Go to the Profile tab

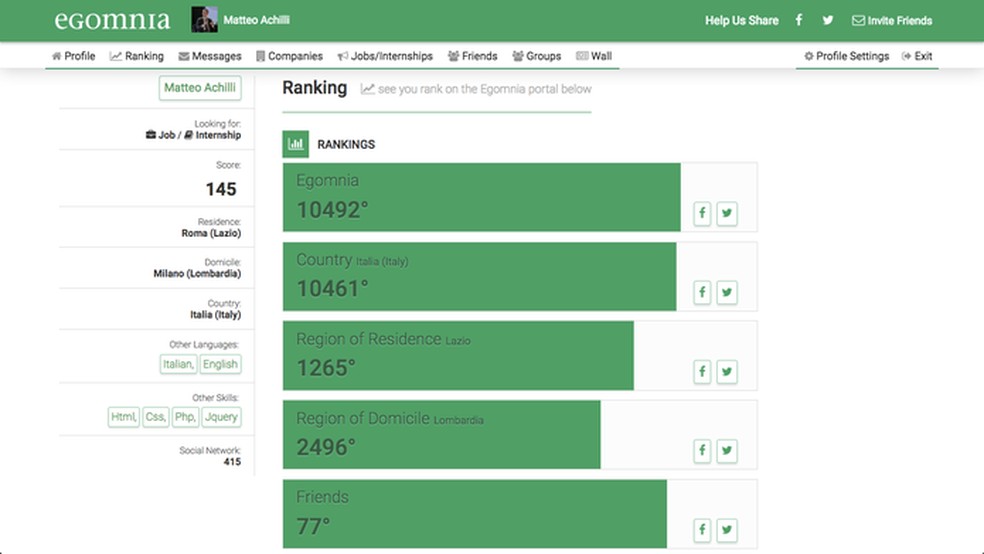tap(73, 56)
